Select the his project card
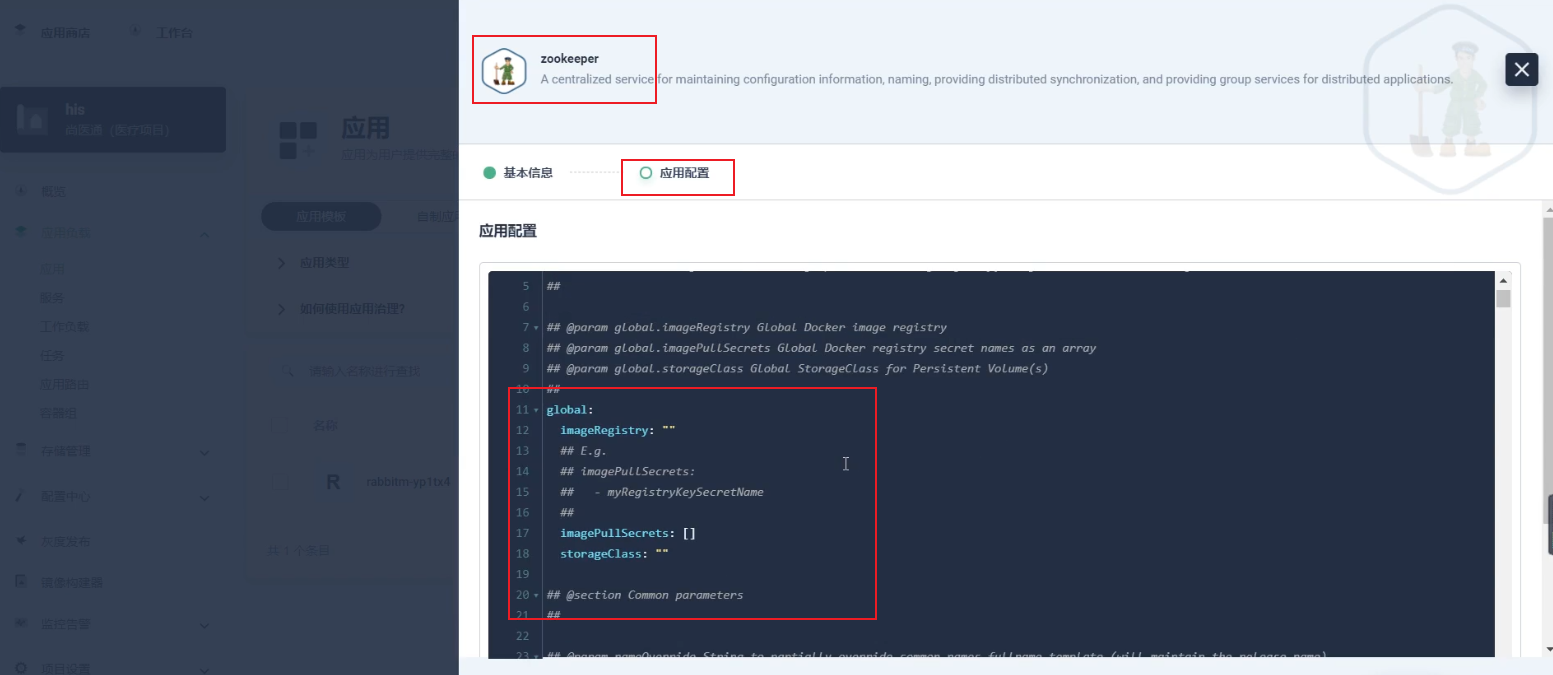The image size is (1553, 675). [113, 120]
